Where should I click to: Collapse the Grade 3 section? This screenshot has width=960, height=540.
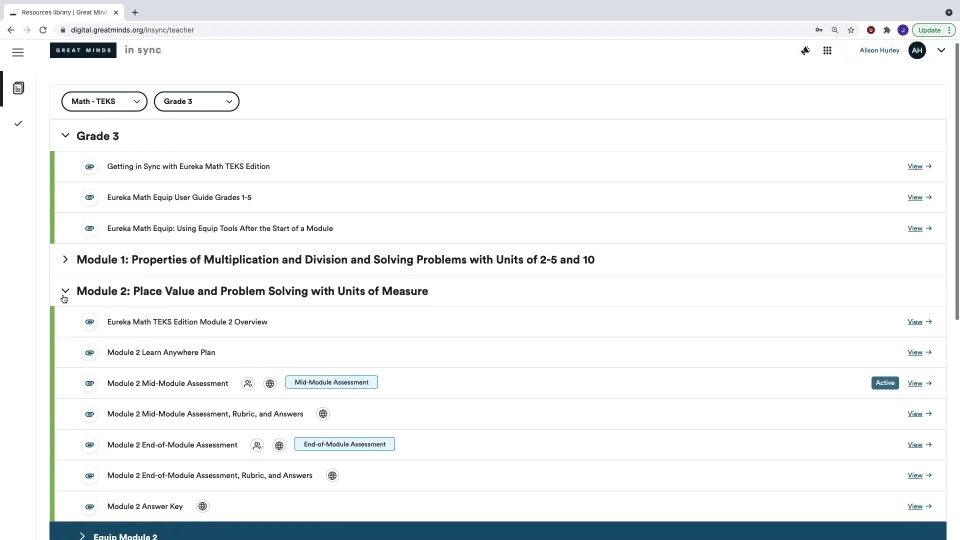click(x=65, y=135)
